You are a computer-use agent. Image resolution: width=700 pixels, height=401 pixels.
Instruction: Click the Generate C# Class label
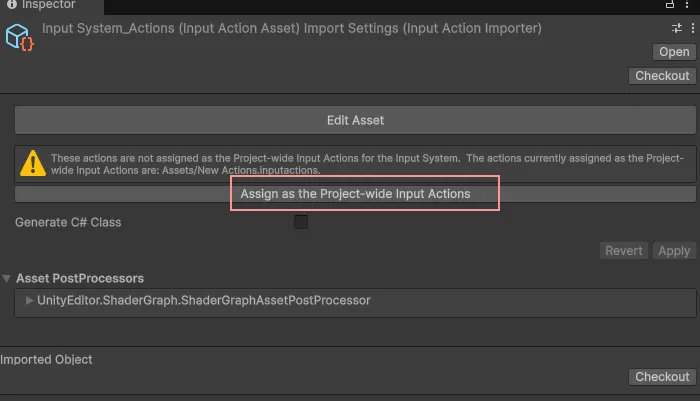[x=68, y=222]
